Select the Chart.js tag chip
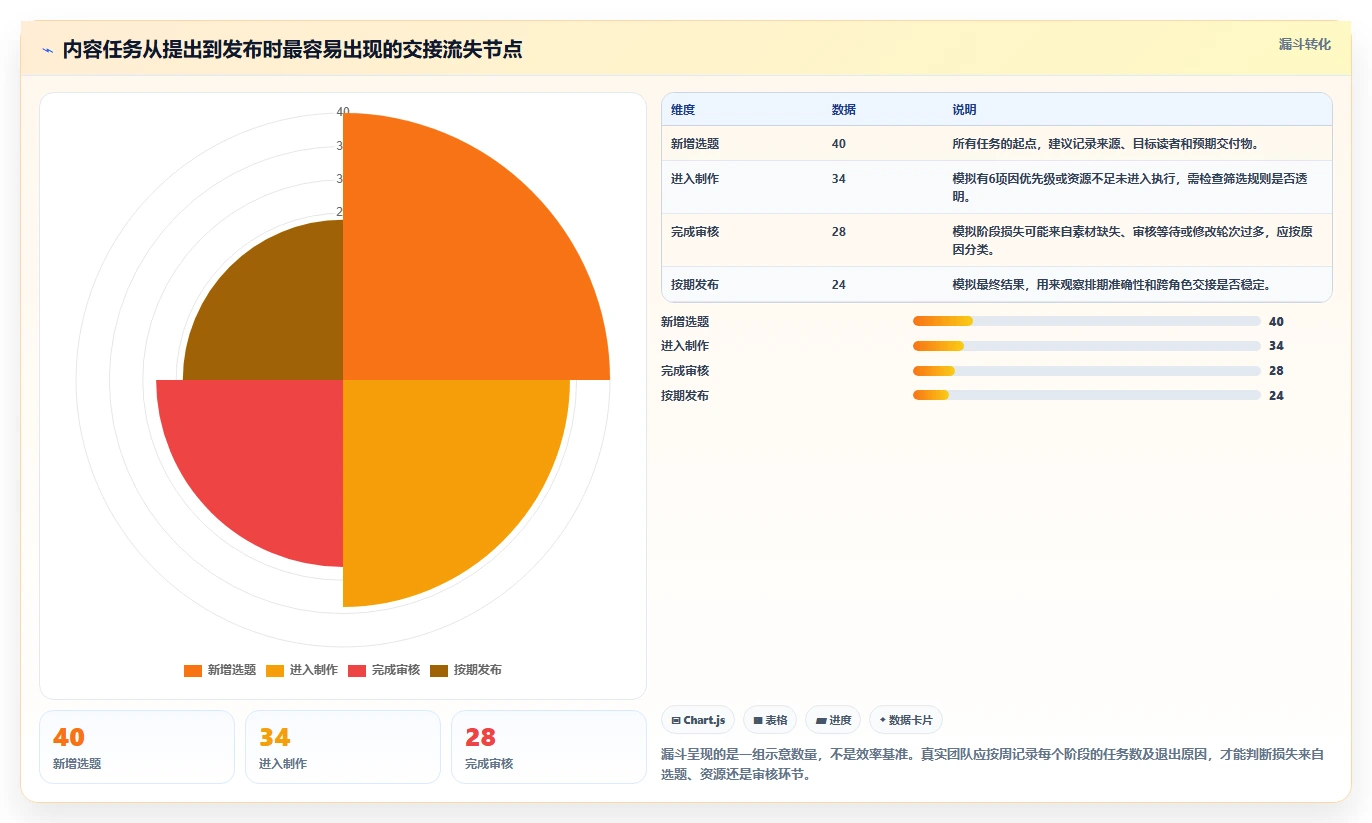Viewport: 1372px width, 823px height. click(x=698, y=720)
